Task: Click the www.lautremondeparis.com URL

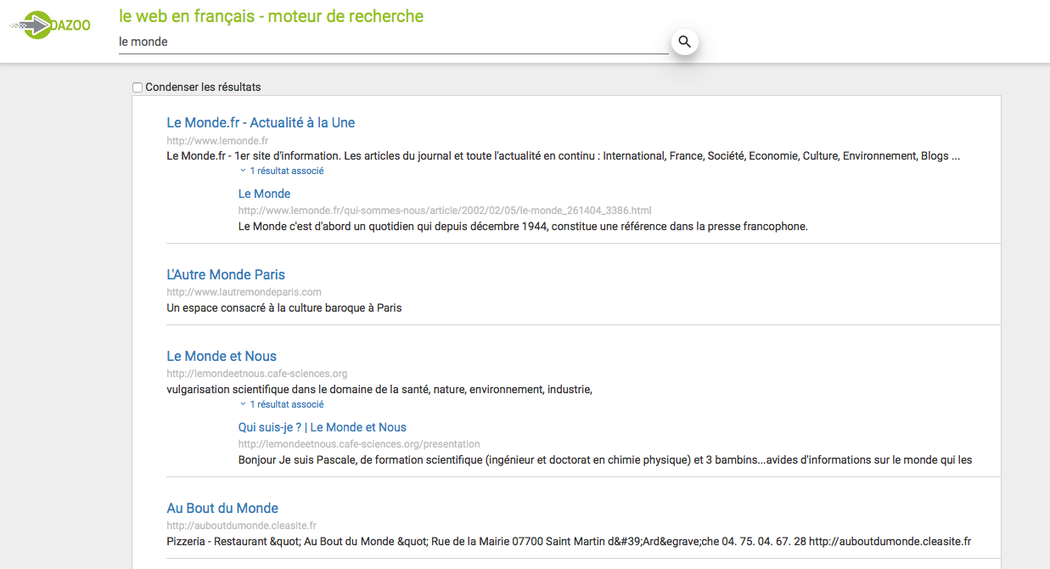Action: (x=244, y=292)
